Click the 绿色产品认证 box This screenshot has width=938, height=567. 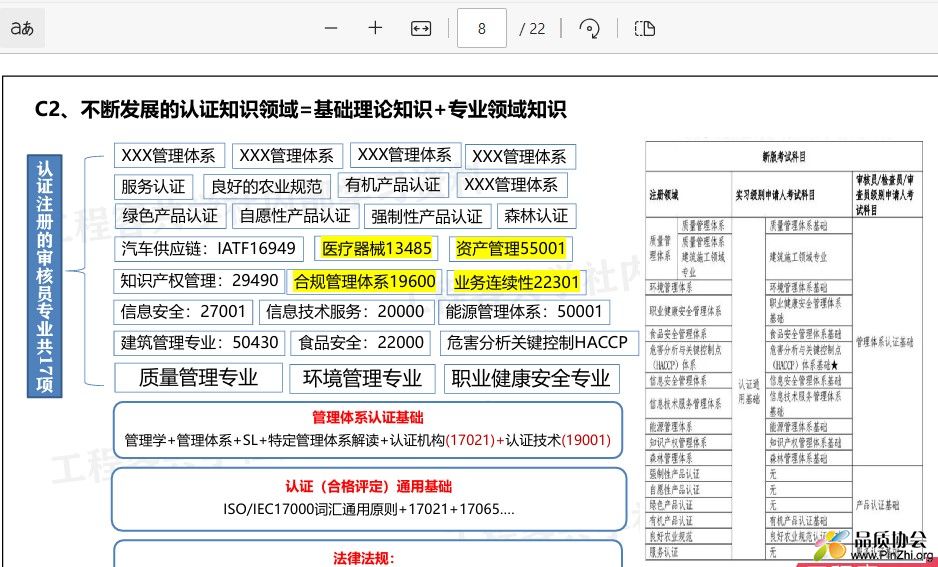tap(170, 216)
